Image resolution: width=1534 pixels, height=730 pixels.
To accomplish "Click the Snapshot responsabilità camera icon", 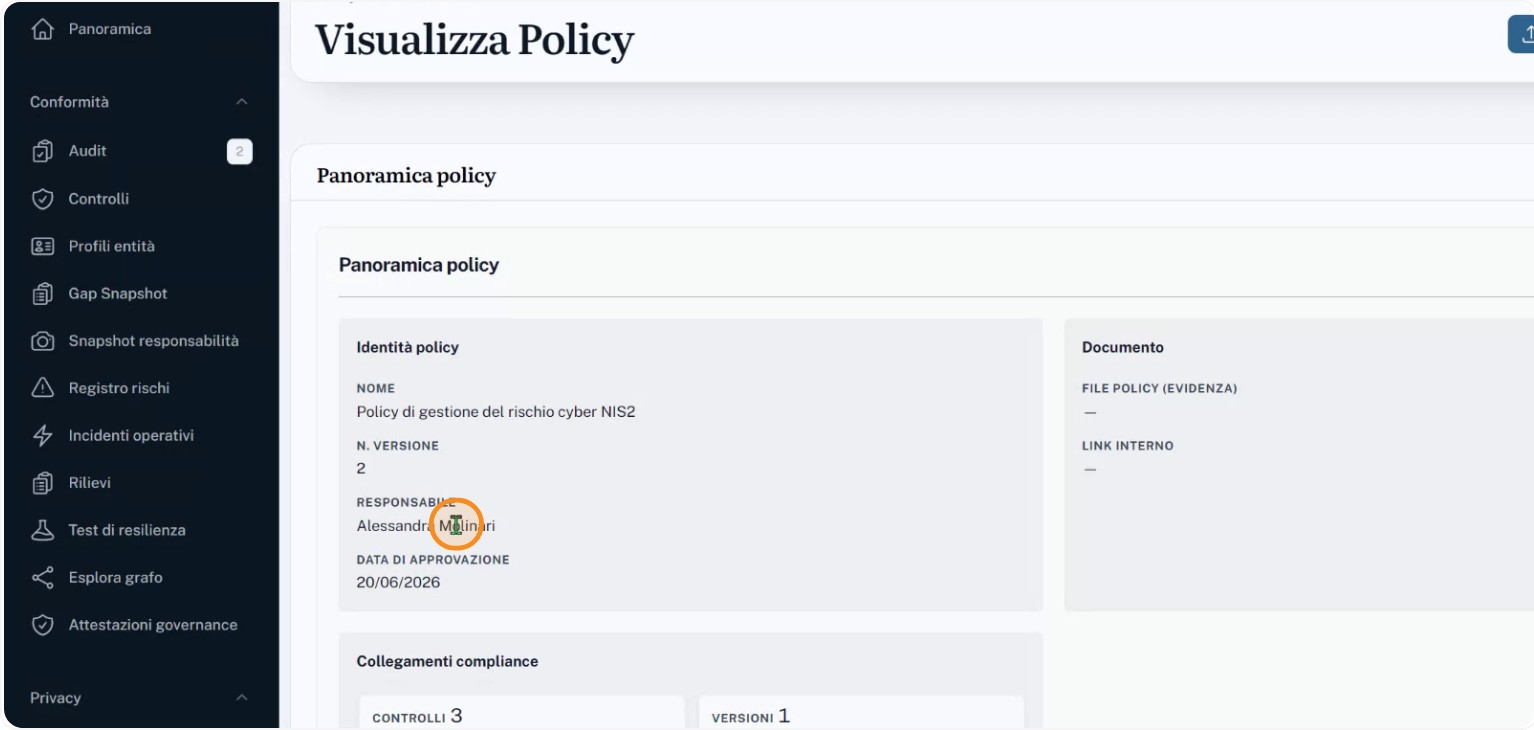I will click(42, 341).
